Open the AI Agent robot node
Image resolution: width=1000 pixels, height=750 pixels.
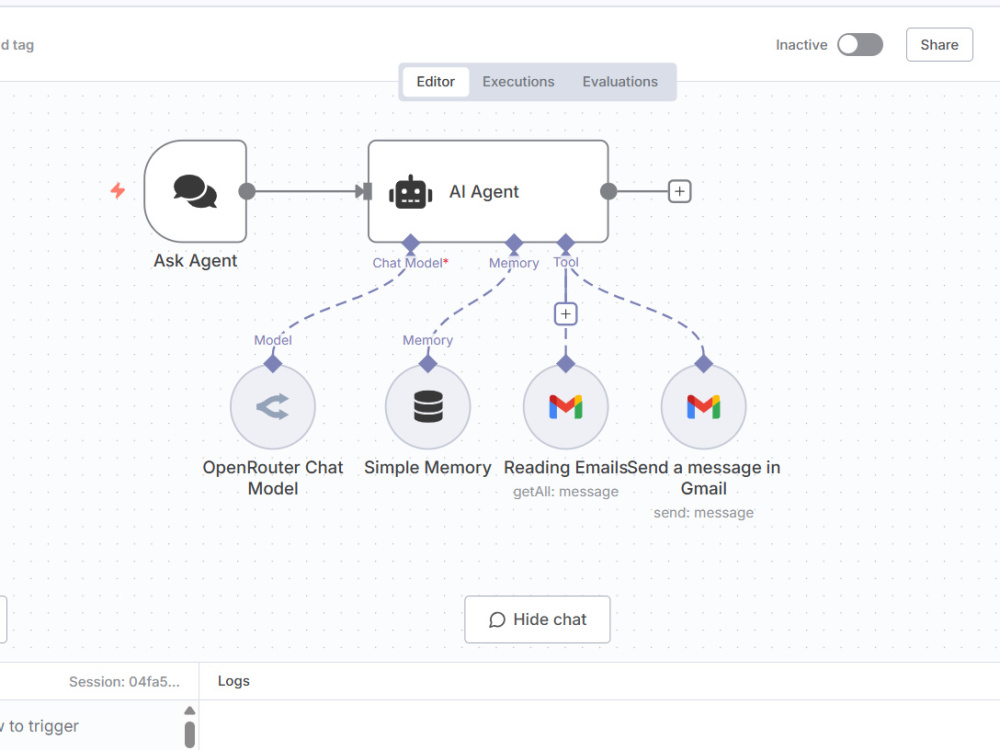point(488,191)
